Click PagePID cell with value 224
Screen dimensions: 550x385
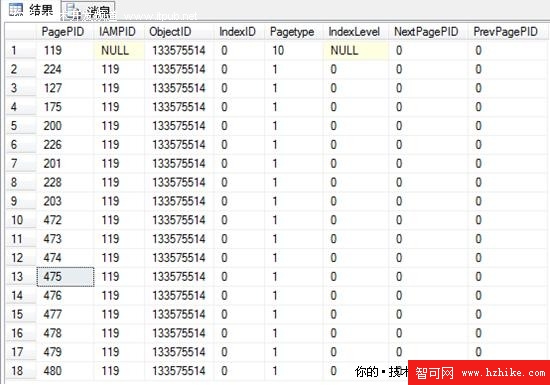pyautogui.click(x=65, y=69)
